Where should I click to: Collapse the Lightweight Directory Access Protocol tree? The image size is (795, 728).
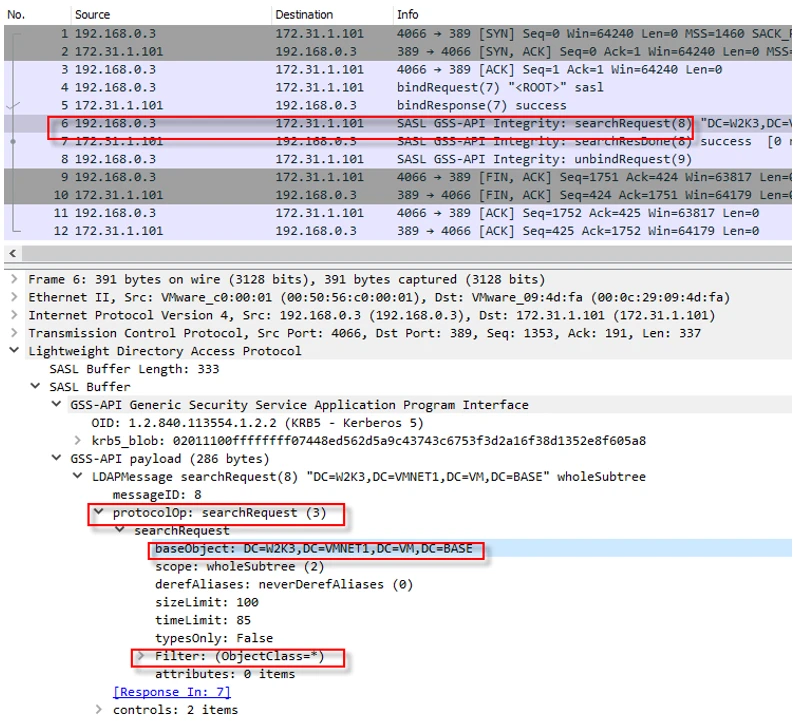tap(13, 352)
